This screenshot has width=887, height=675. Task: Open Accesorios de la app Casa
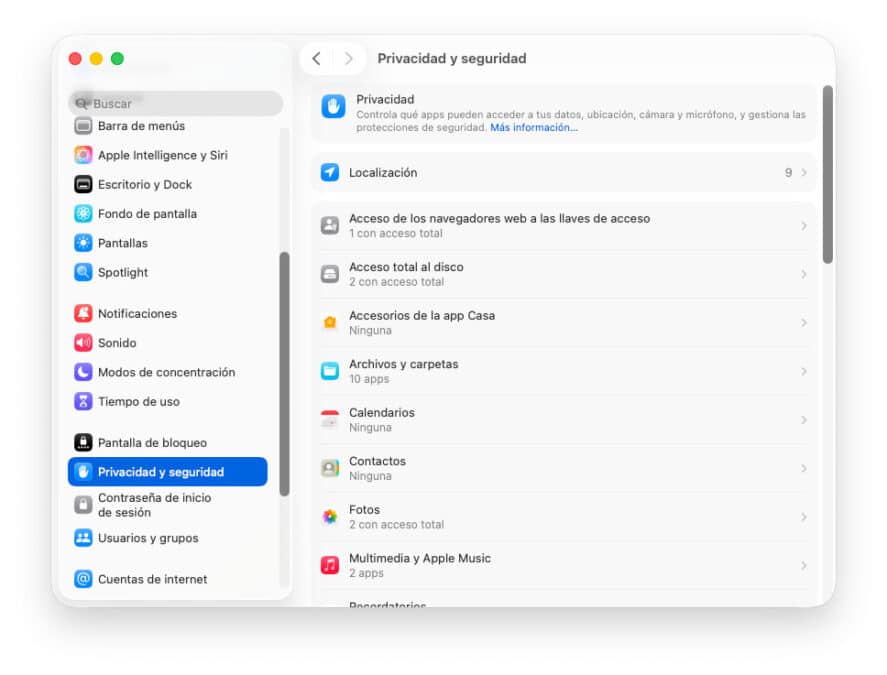560,322
